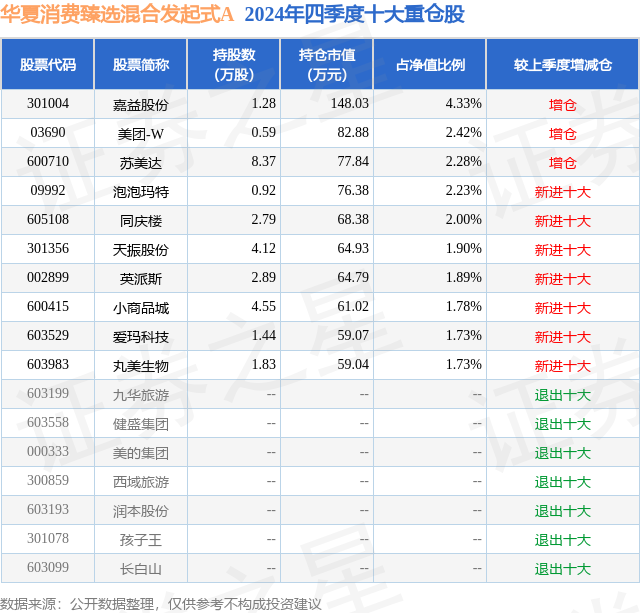Click 退出十大 in the 孩子王 row
The image size is (640, 613).
(563, 540)
